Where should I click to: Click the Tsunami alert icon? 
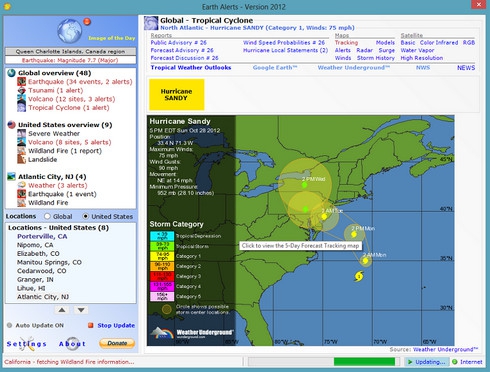(x=22, y=90)
